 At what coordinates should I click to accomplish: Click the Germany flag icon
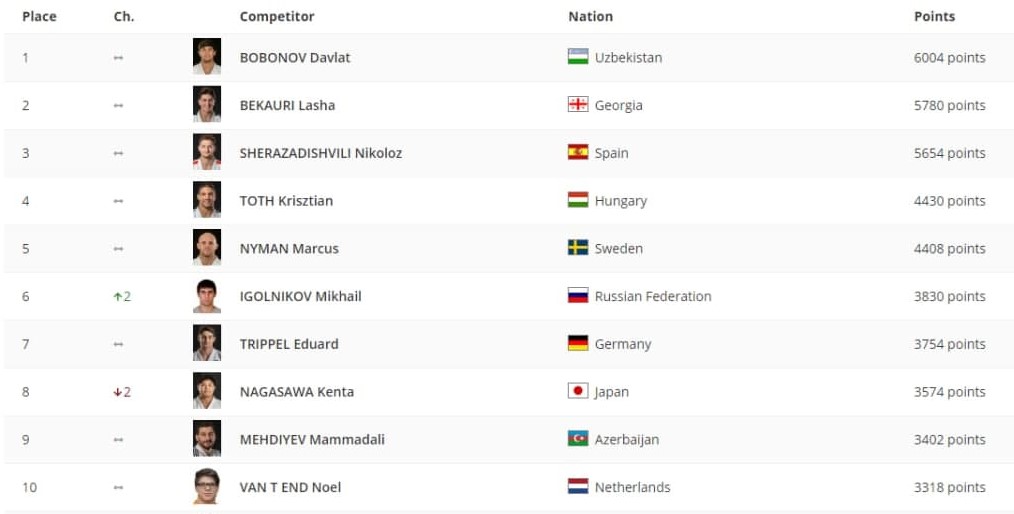click(x=578, y=343)
